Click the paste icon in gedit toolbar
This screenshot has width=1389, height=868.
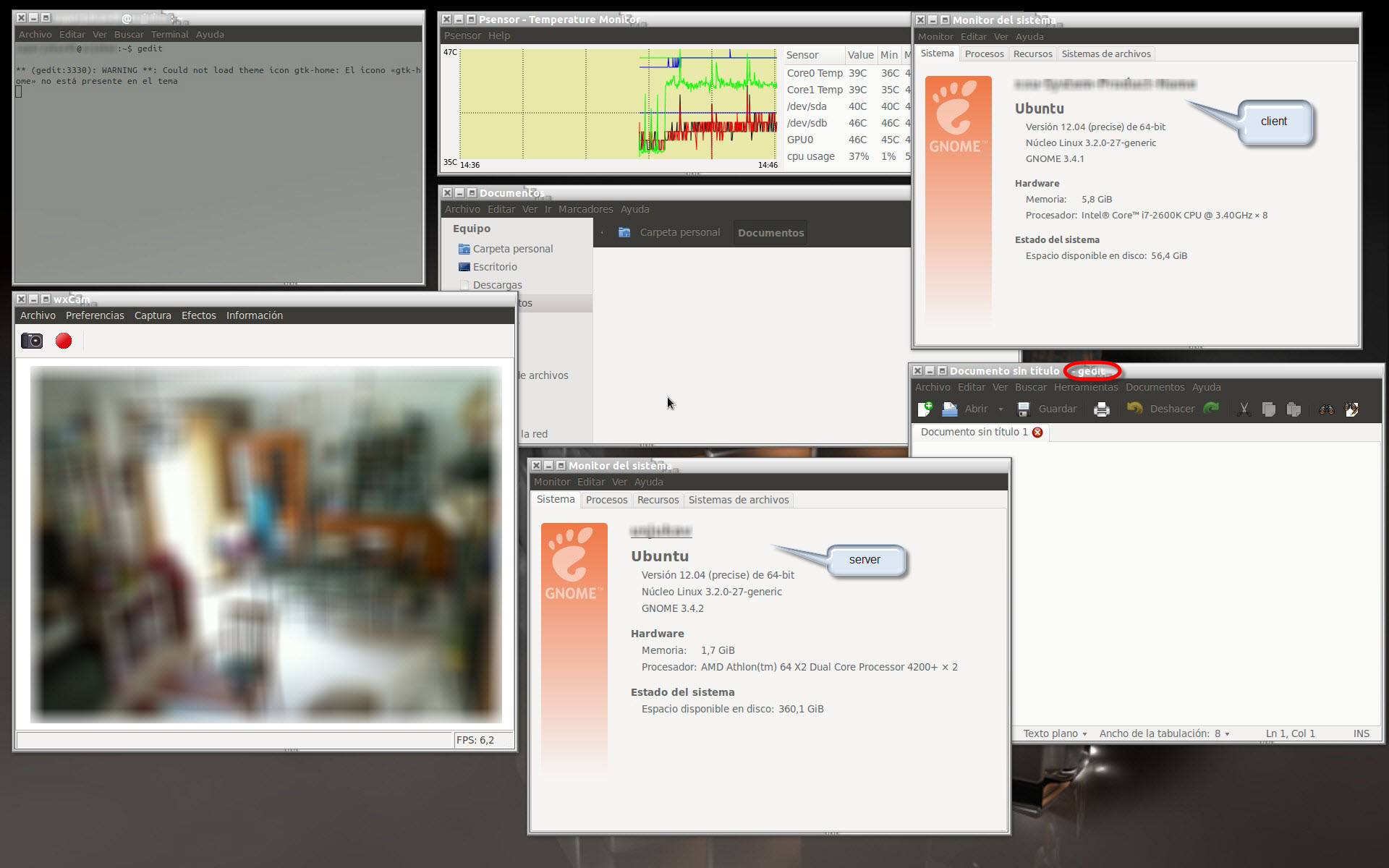tap(1294, 409)
